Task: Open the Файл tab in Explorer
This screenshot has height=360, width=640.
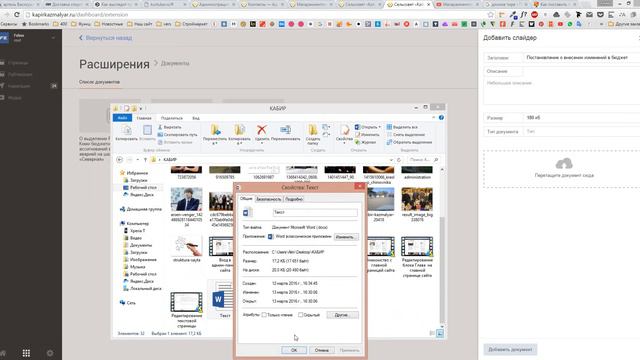Action: point(122,118)
